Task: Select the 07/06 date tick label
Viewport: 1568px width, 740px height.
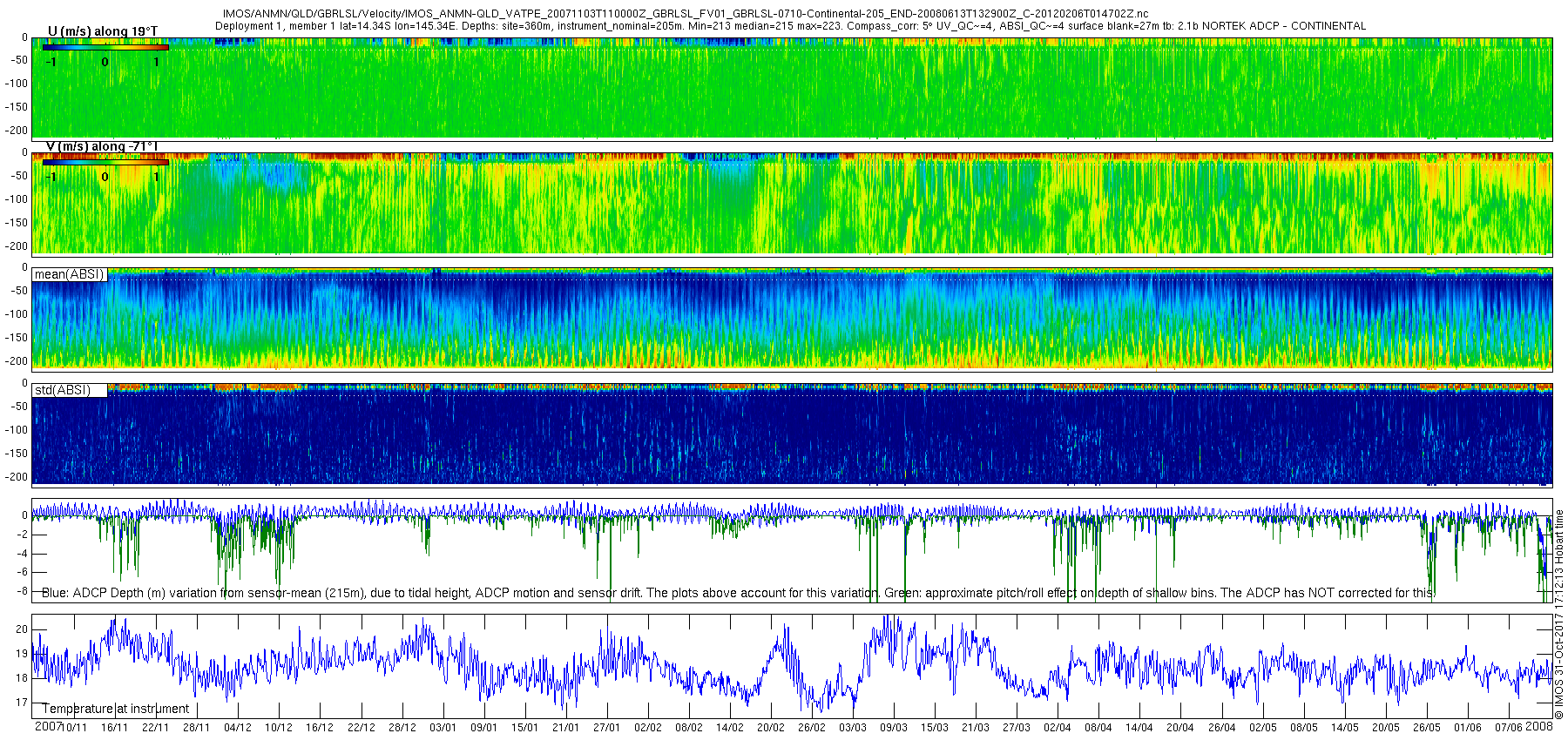Action: [x=1509, y=728]
